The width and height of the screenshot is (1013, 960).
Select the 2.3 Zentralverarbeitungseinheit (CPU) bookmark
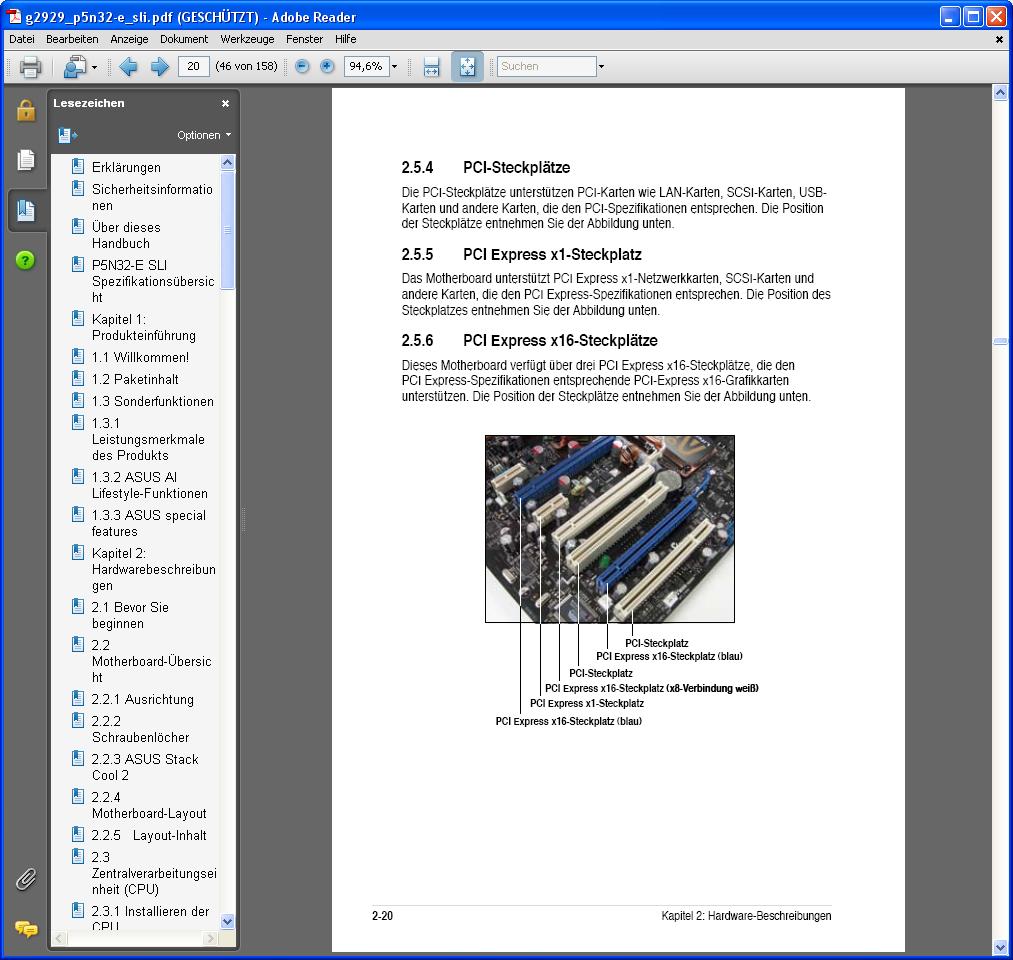click(x=154, y=873)
